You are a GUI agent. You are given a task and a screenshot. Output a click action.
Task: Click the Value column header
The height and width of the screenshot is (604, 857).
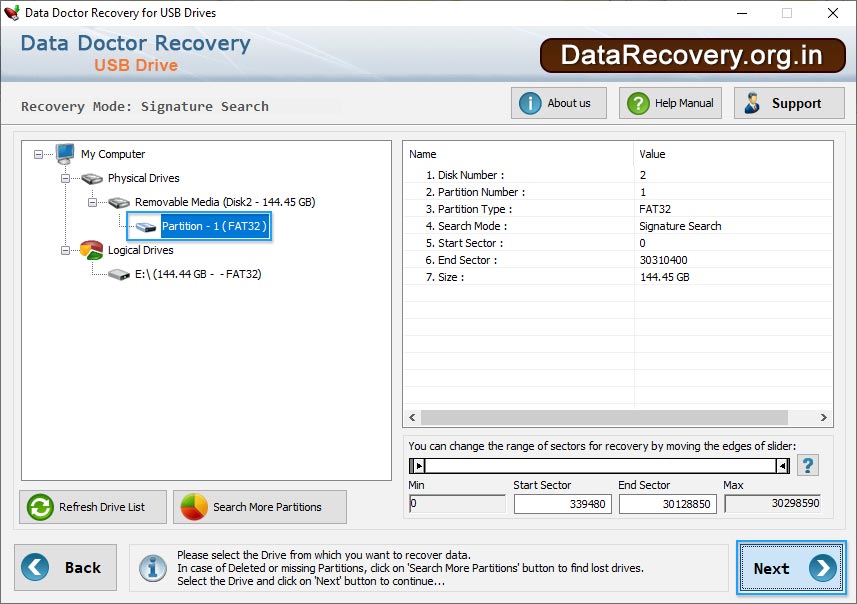tap(733, 154)
